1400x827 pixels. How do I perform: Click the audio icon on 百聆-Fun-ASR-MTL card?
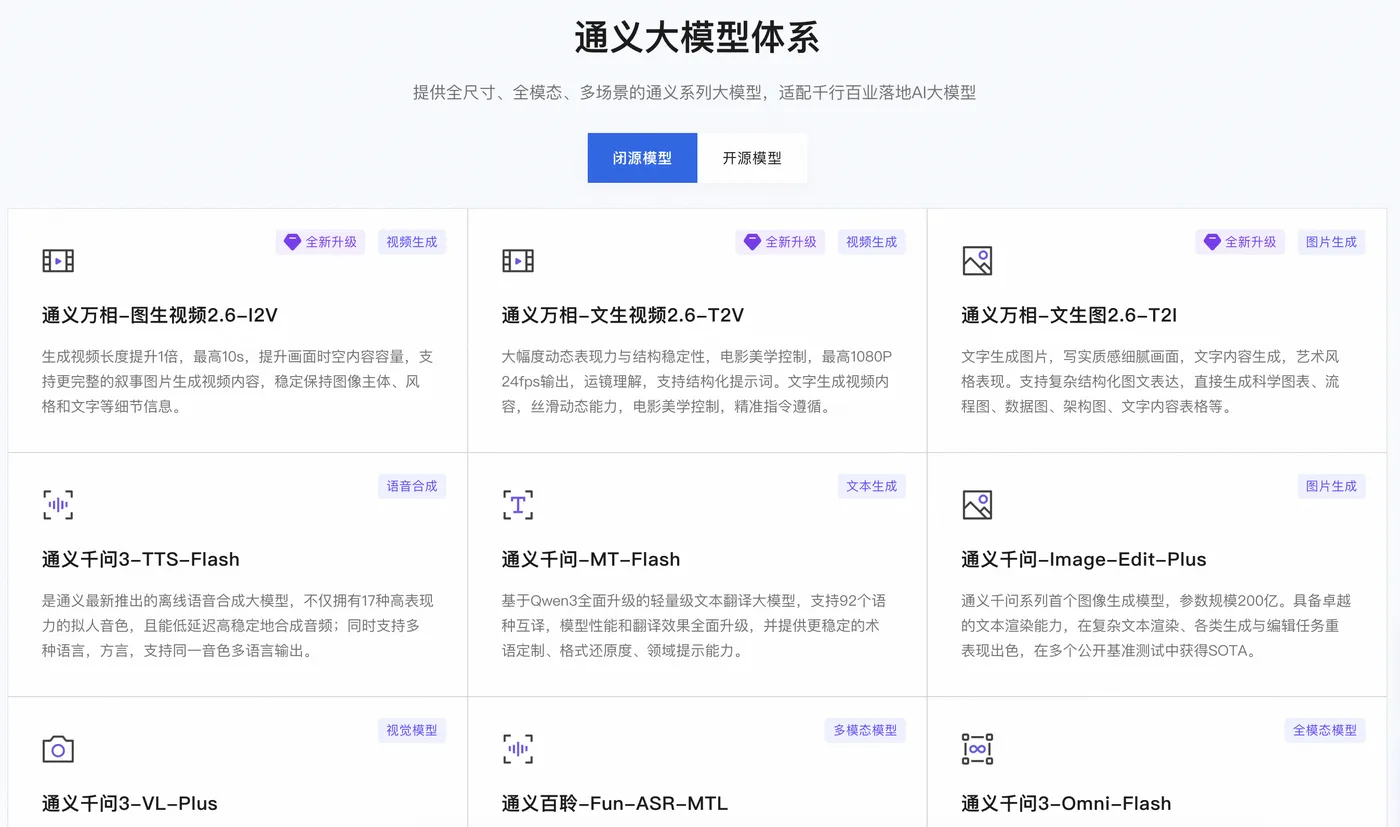coord(517,748)
